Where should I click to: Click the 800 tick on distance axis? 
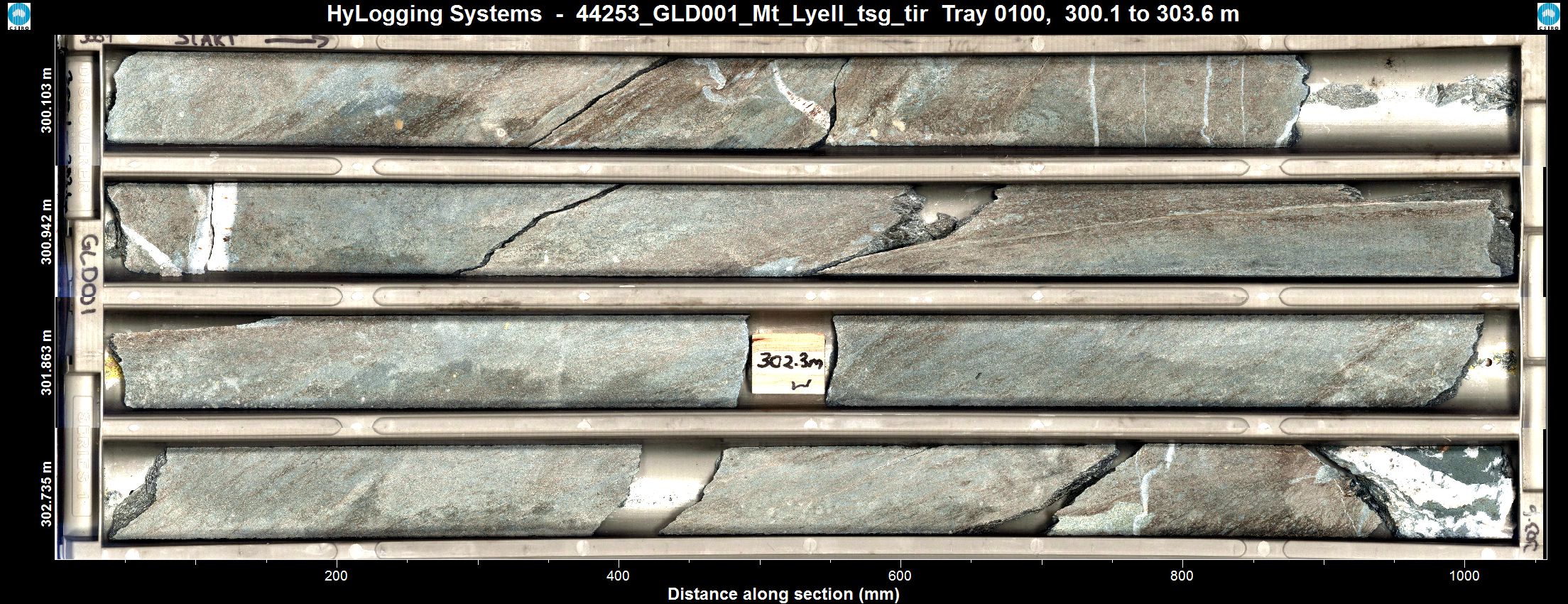click(x=1182, y=576)
